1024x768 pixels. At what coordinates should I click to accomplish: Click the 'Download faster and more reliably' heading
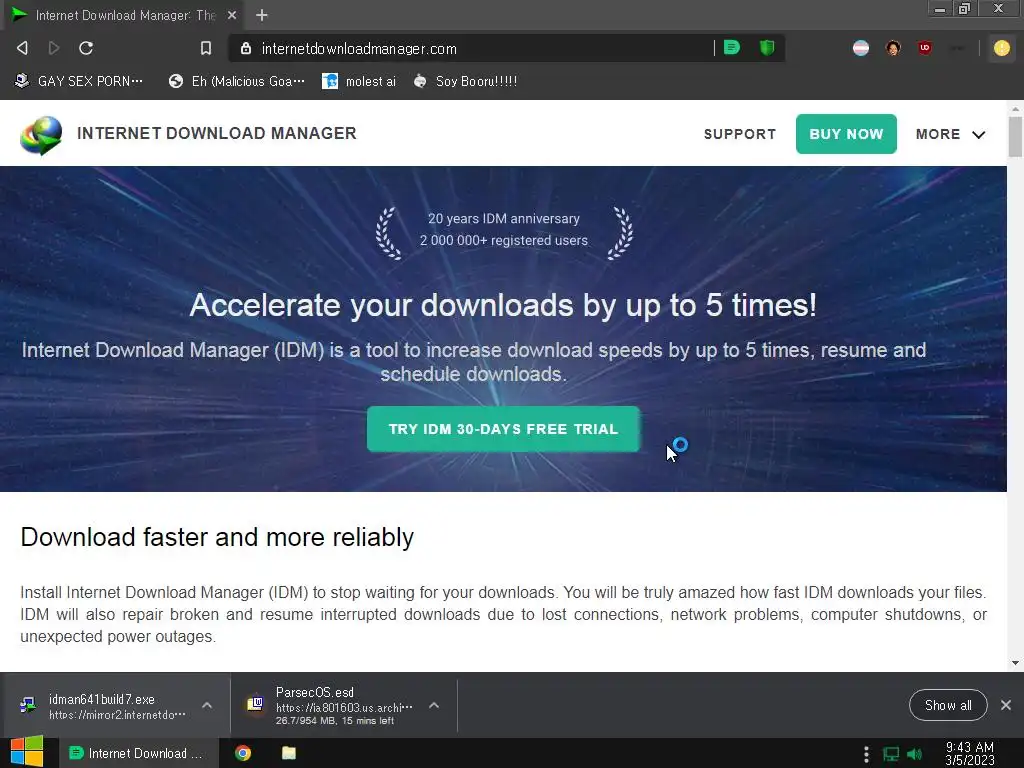coord(217,537)
